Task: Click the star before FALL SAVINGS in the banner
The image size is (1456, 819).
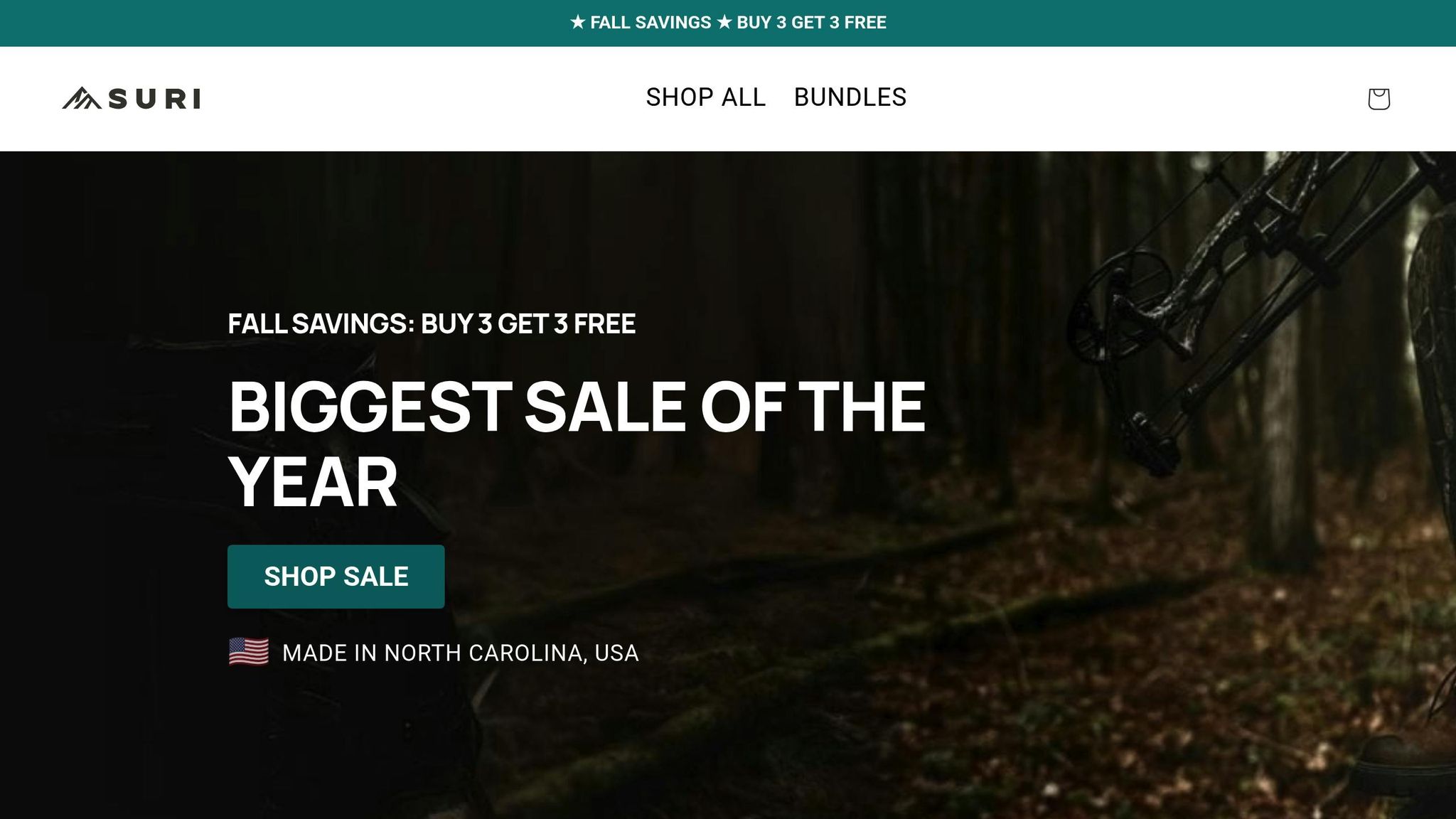Action: tap(577, 23)
